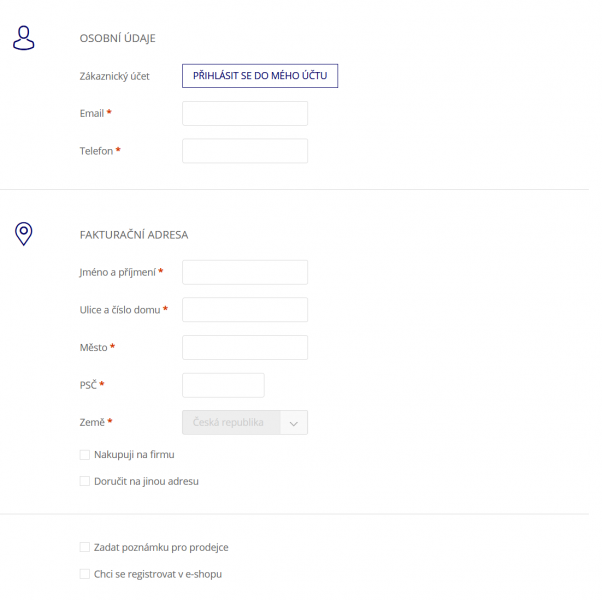Image resolution: width=602 pixels, height=600 pixels.
Task: Focus the Email input field
Action: (x=245, y=114)
